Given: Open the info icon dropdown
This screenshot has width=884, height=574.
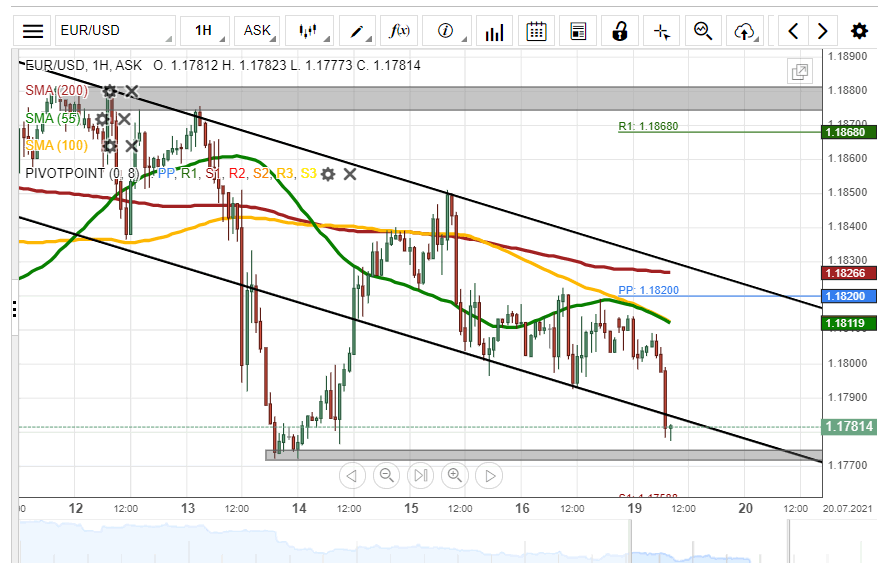Looking at the screenshot, I should [x=446, y=30].
